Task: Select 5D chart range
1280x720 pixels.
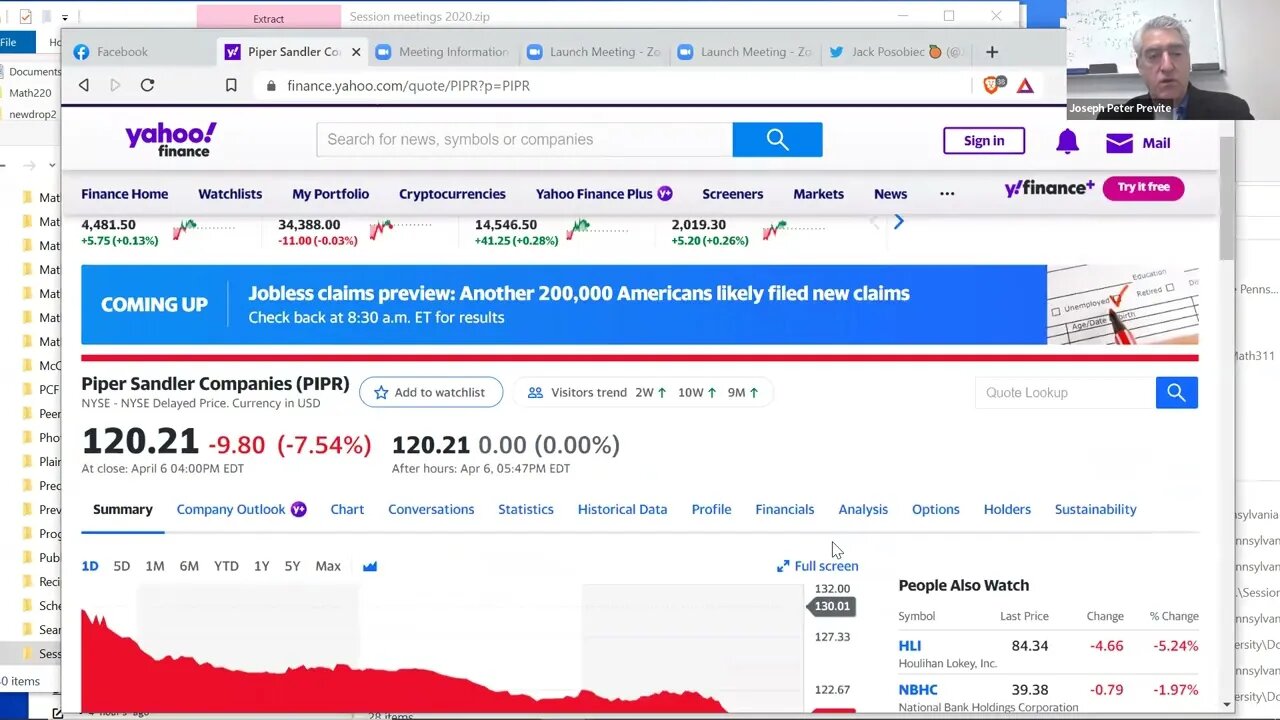Action: point(121,566)
